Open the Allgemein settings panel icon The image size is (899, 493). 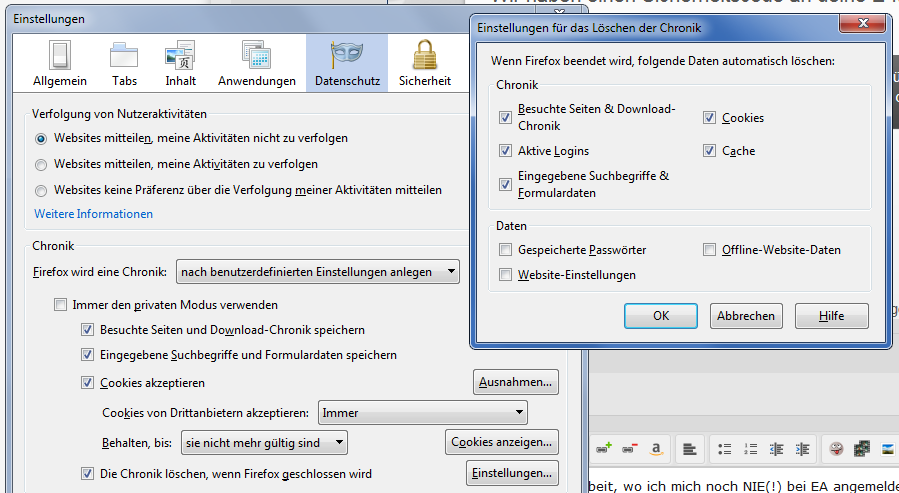(60, 54)
